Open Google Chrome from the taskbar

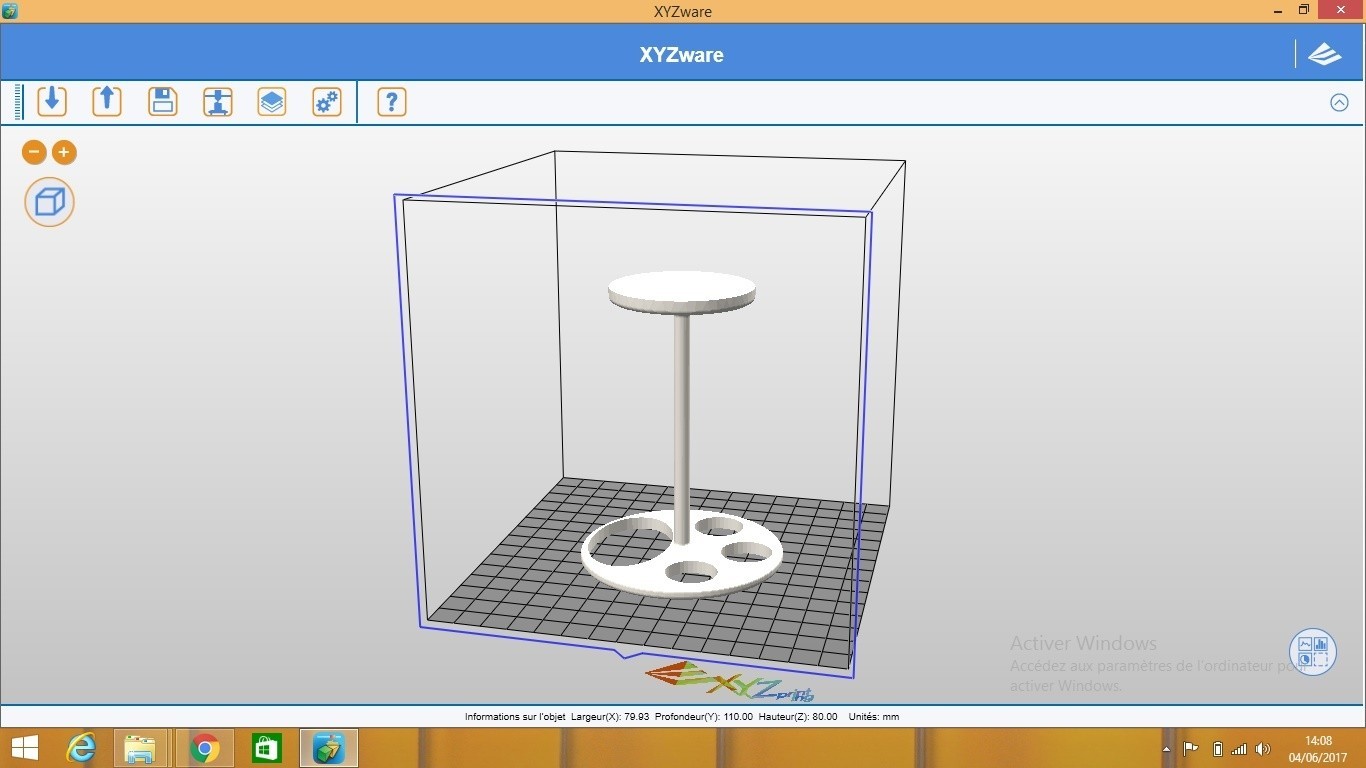coord(205,748)
